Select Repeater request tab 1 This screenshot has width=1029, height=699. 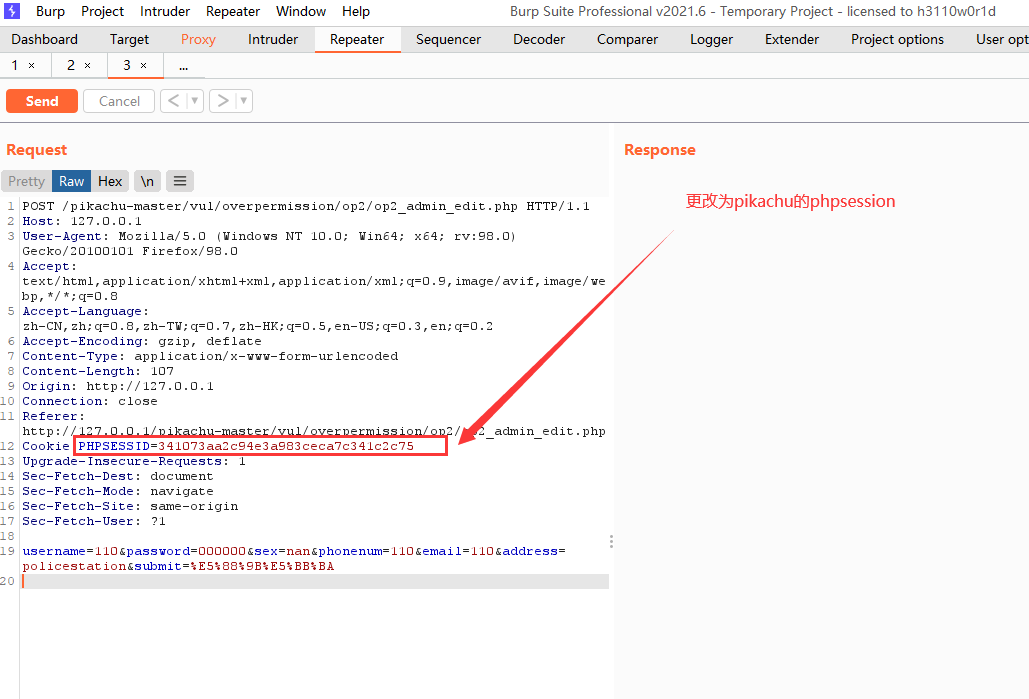[x=15, y=65]
